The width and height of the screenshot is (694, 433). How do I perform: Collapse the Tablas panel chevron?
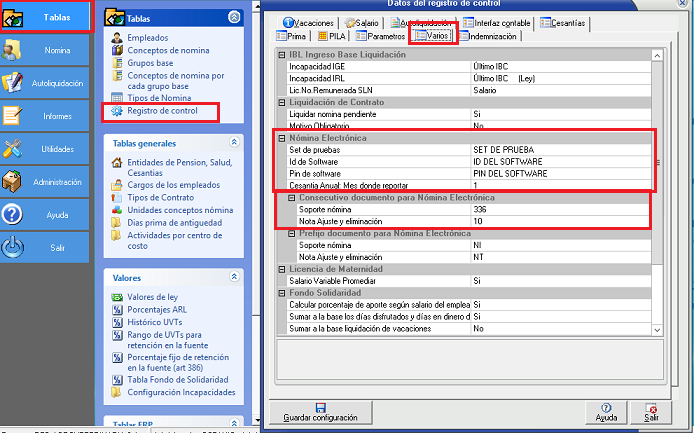[x=234, y=18]
